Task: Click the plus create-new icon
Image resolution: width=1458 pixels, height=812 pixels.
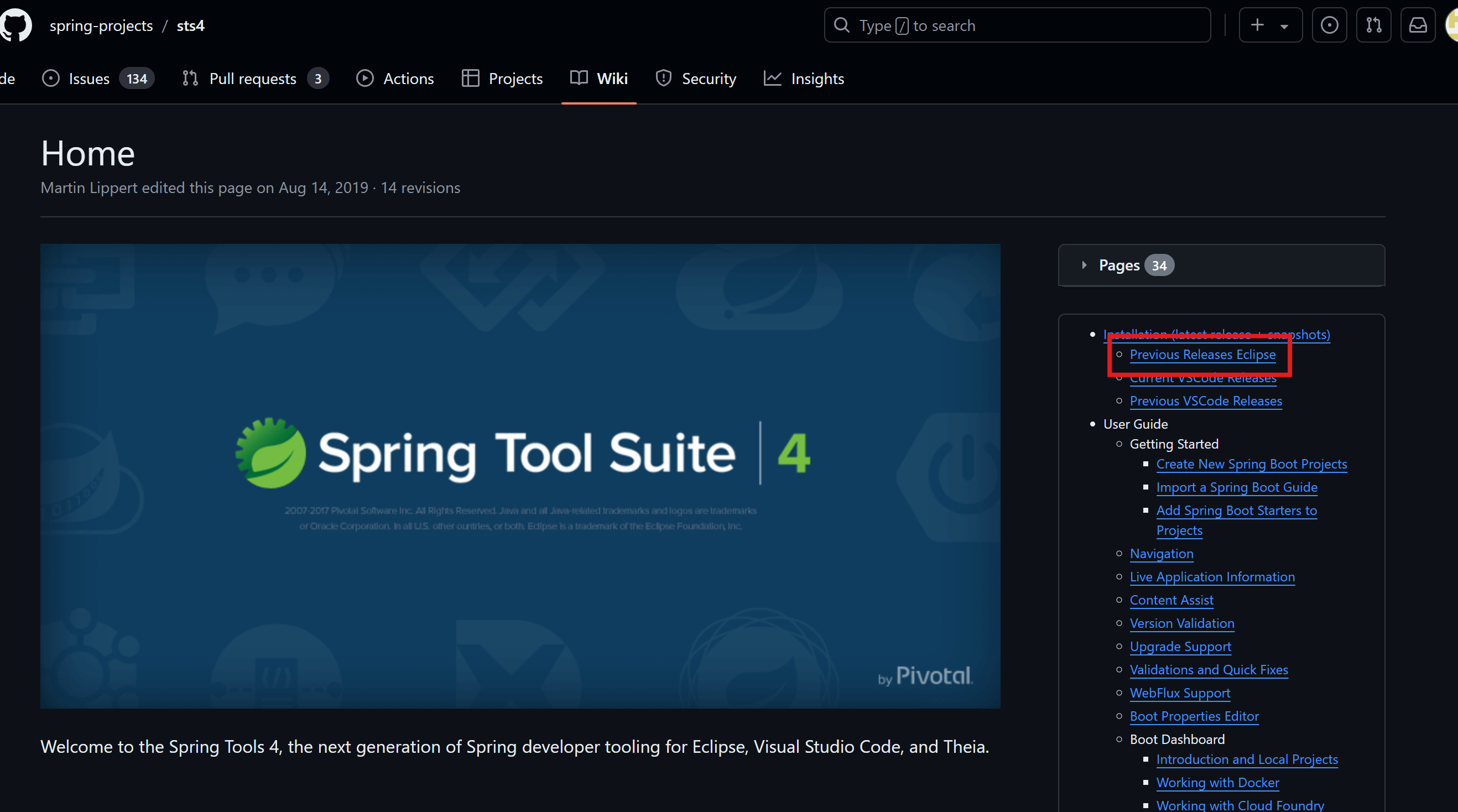Action: click(1257, 25)
